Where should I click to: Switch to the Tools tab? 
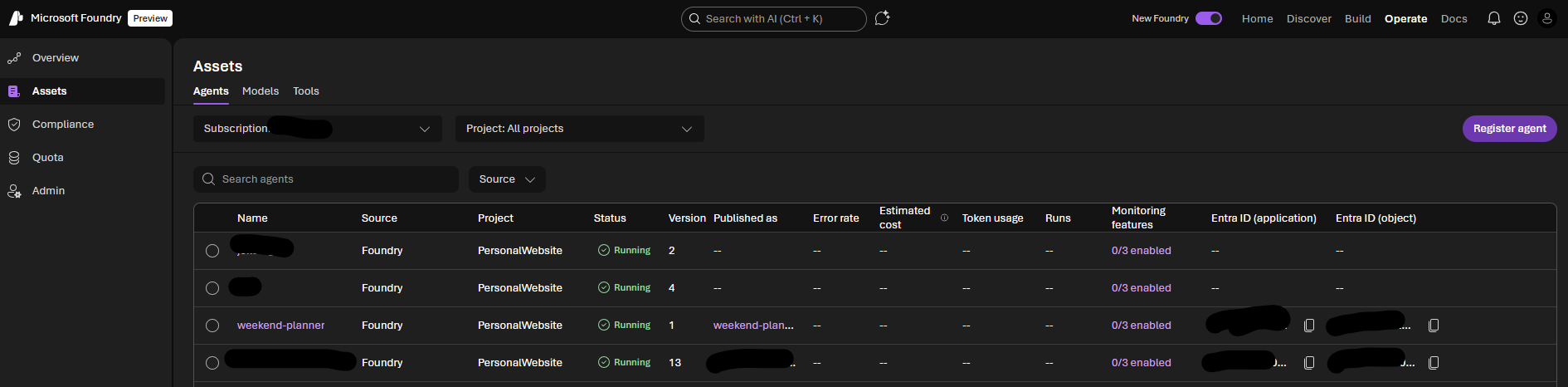[x=306, y=91]
